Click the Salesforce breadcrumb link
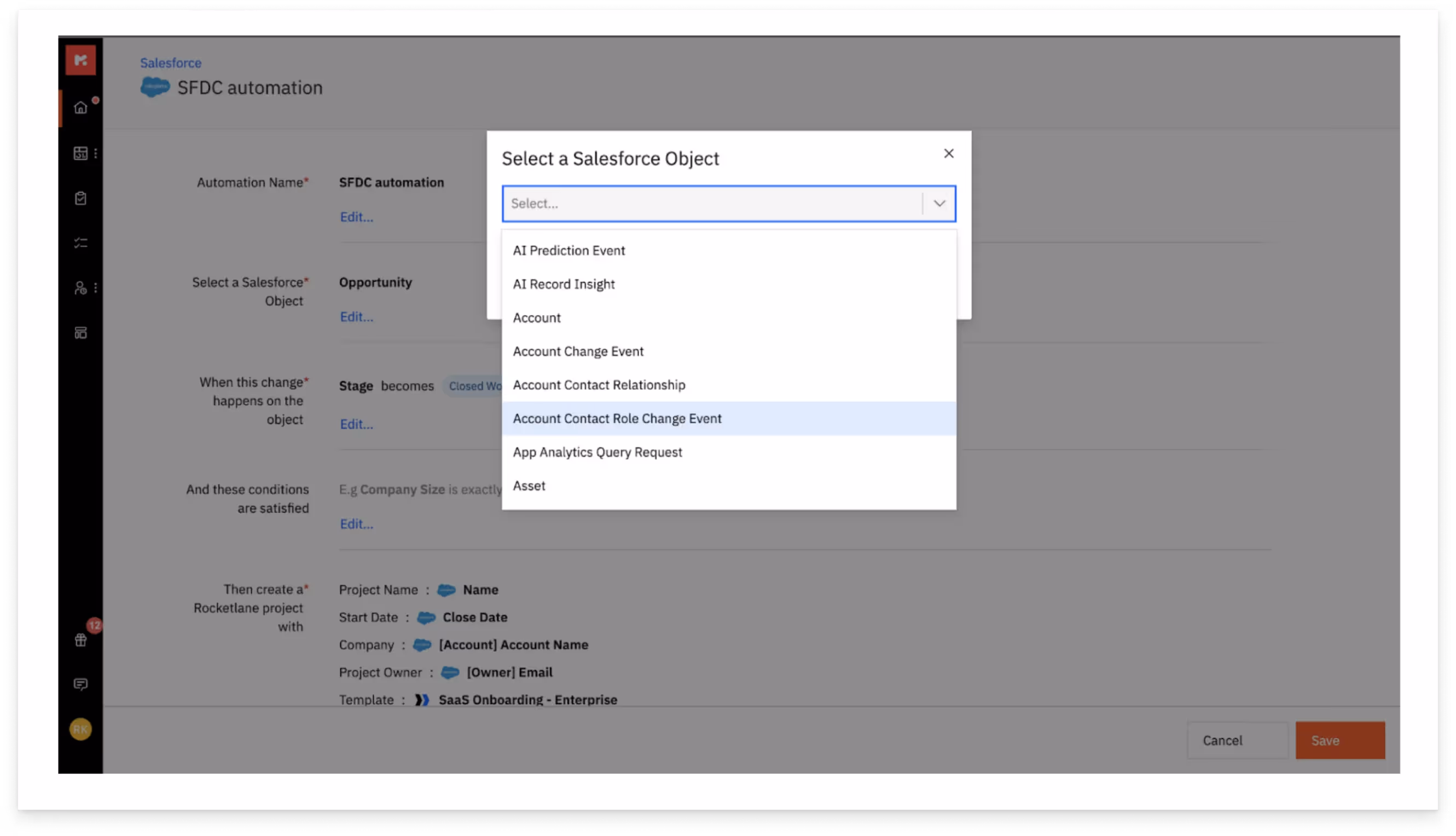 (170, 62)
